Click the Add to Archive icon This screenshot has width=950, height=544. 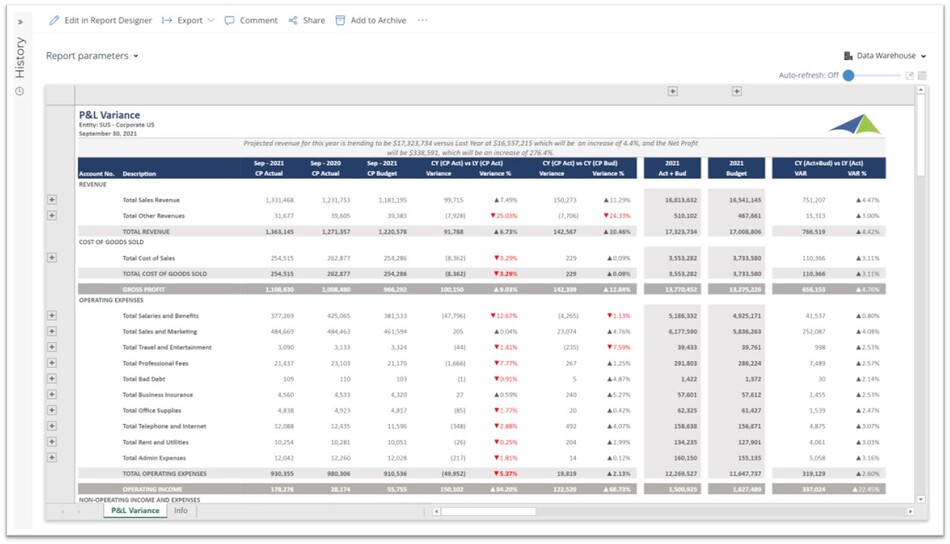340,20
